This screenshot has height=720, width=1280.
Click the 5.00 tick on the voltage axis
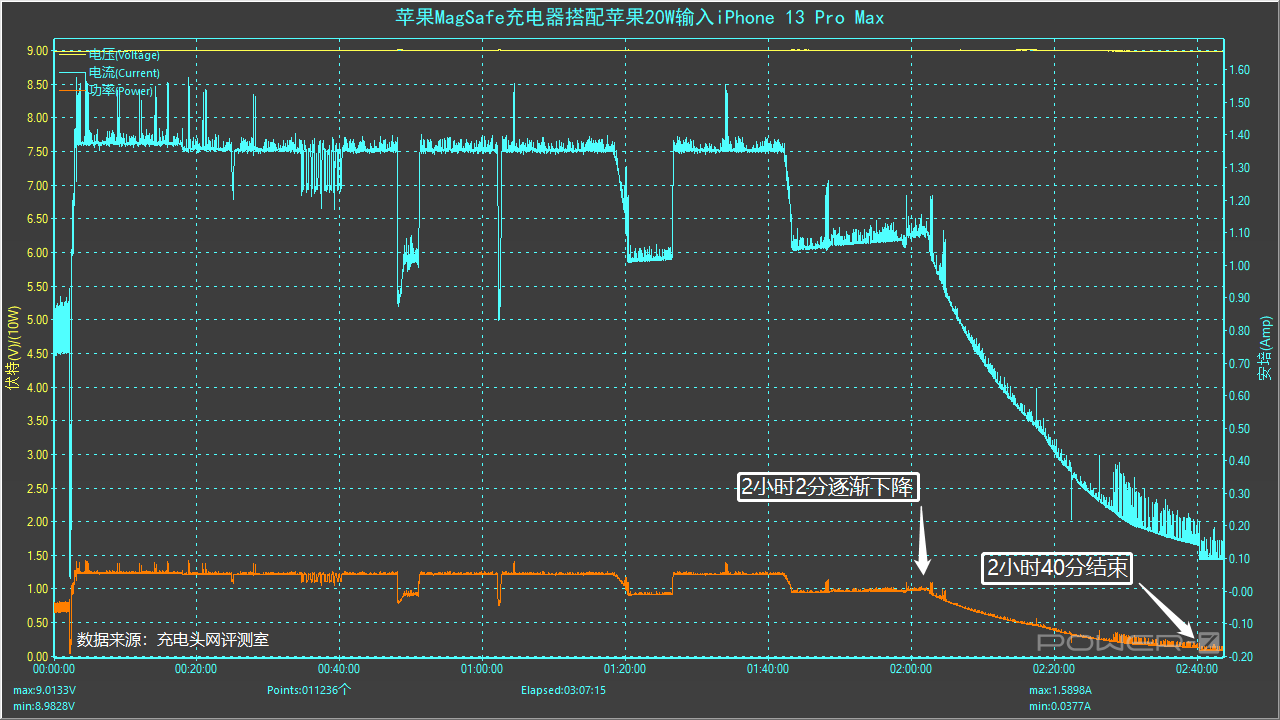tap(37, 320)
